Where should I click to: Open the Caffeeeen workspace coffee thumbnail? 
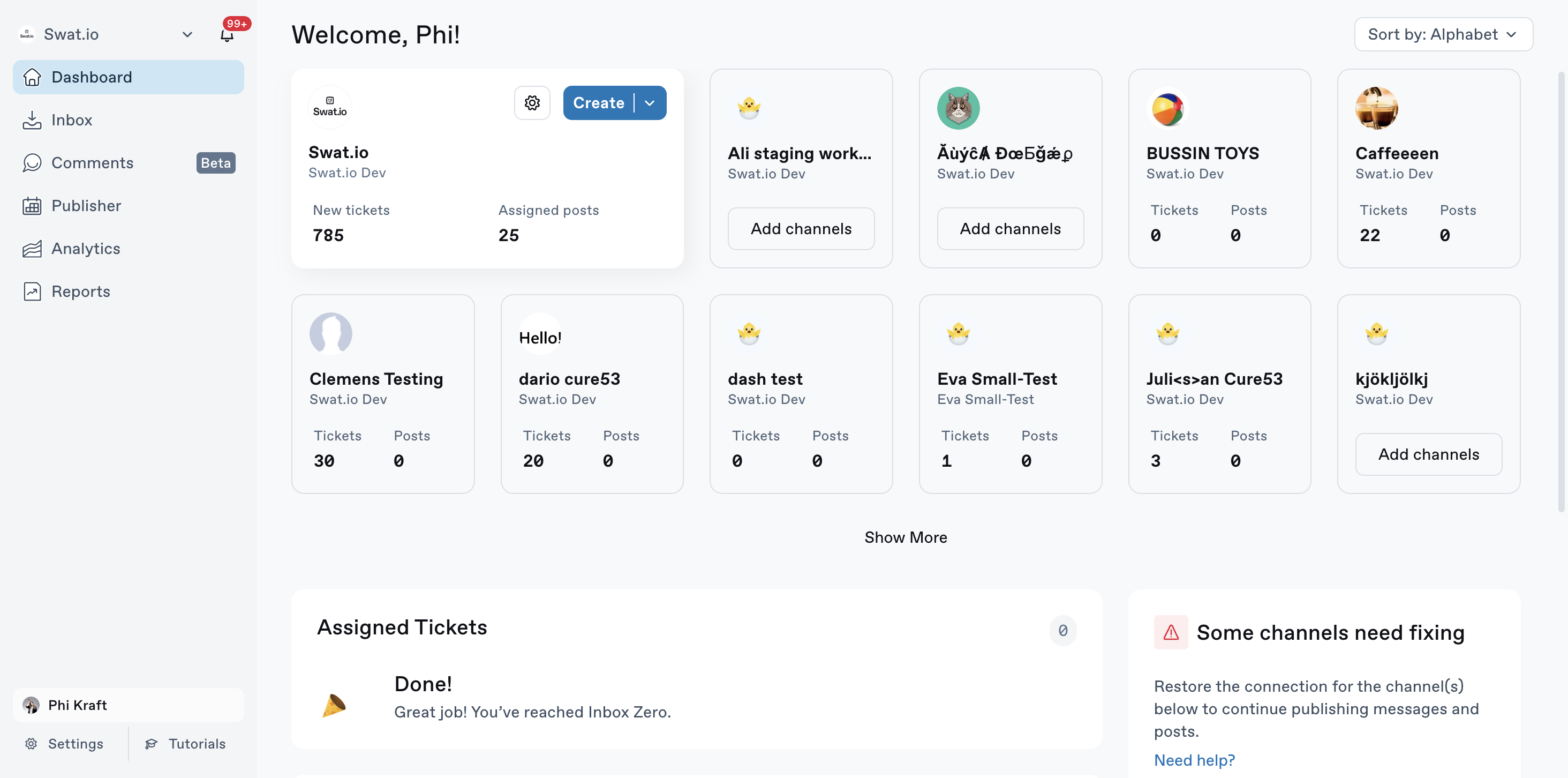pyautogui.click(x=1376, y=108)
